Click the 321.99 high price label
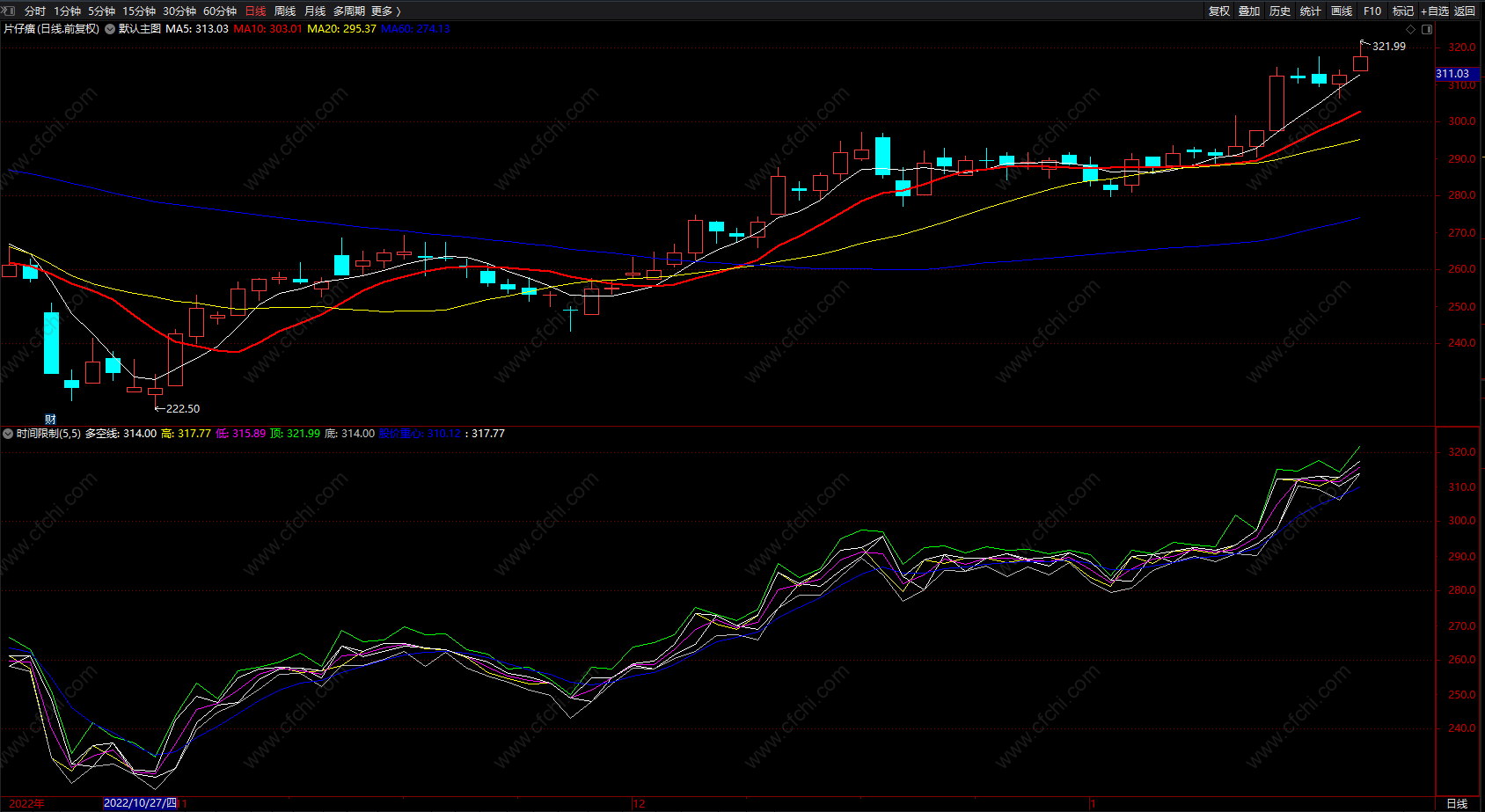This screenshot has width=1485, height=812. (1389, 47)
